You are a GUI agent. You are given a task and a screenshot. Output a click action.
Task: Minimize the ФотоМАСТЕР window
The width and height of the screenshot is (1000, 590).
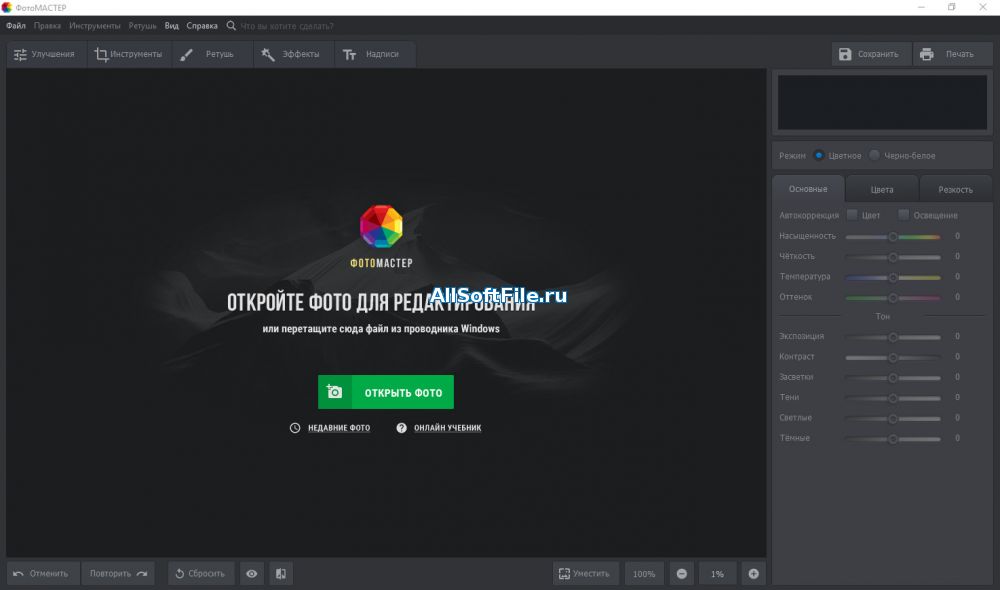pos(921,7)
